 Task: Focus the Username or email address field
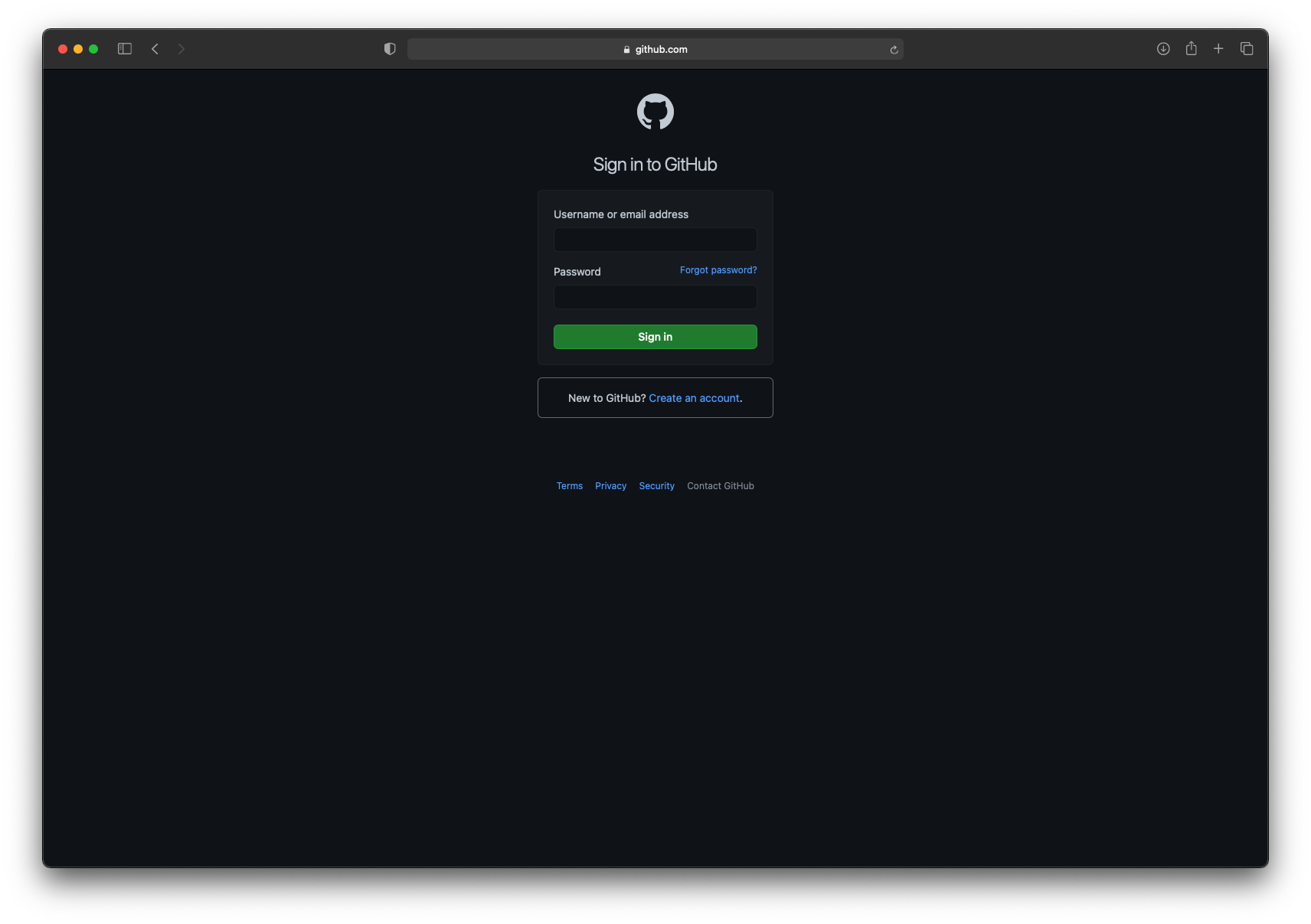655,240
